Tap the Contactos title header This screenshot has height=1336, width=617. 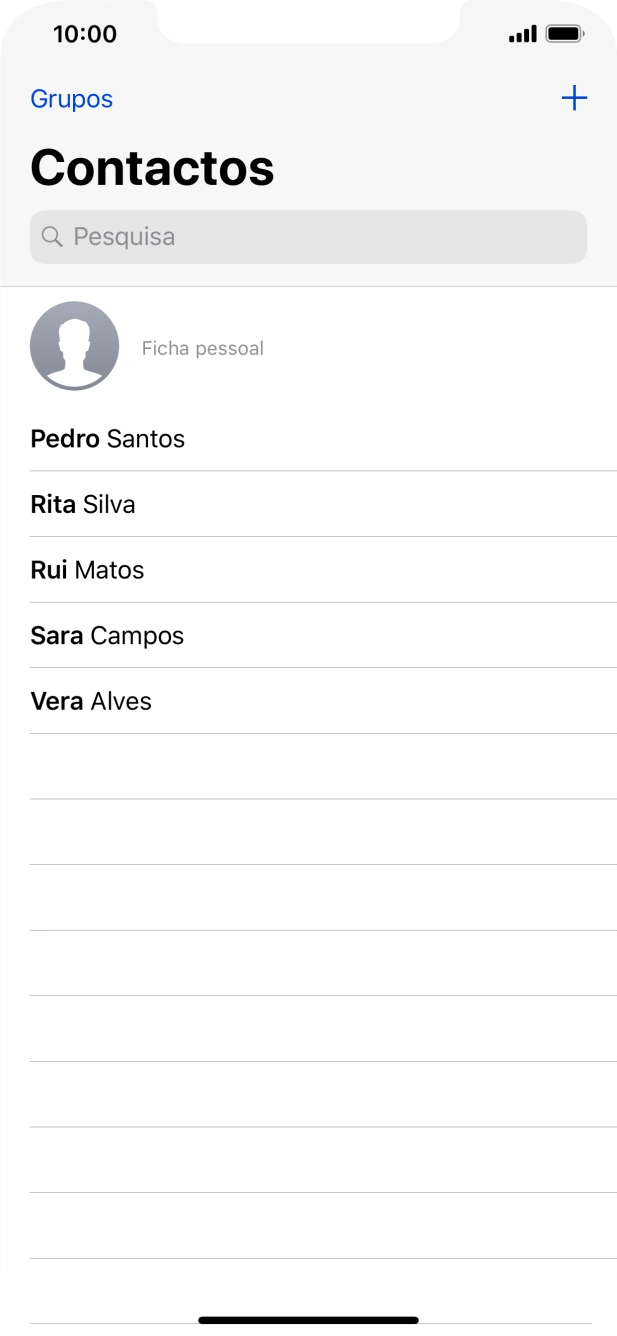pyautogui.click(x=152, y=166)
